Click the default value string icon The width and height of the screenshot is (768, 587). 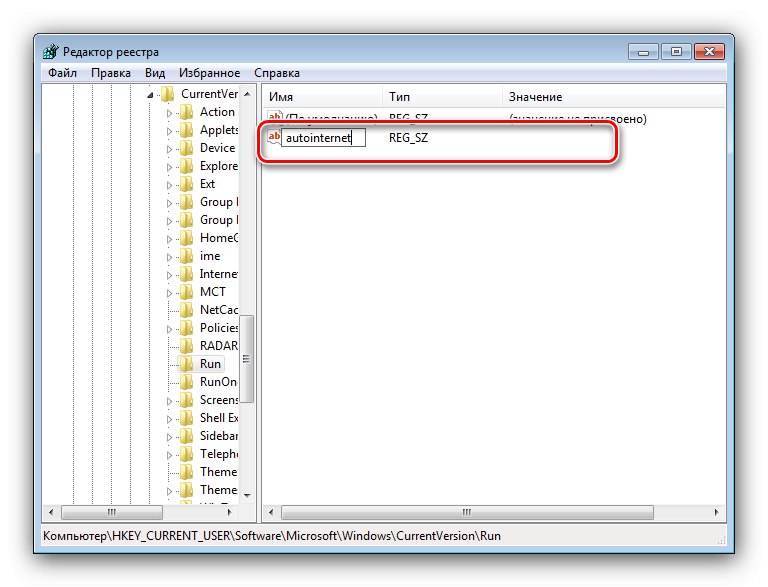(x=274, y=117)
